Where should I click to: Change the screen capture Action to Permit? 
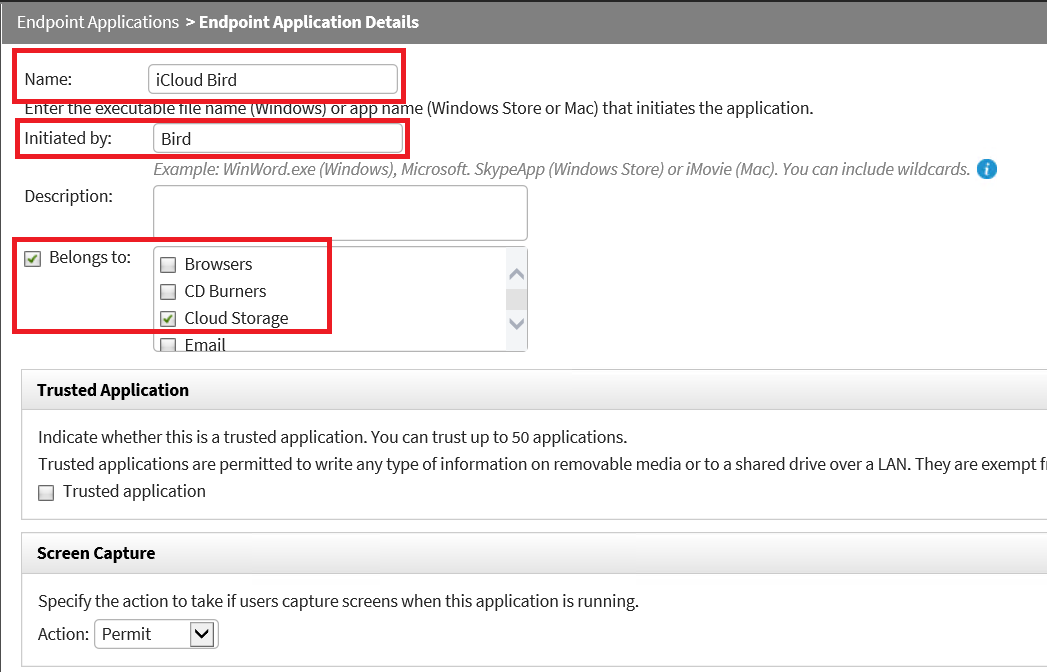tap(155, 634)
